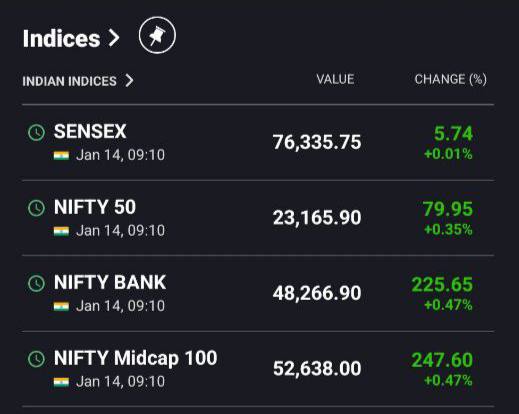Select the VALUE column header

[335, 79]
